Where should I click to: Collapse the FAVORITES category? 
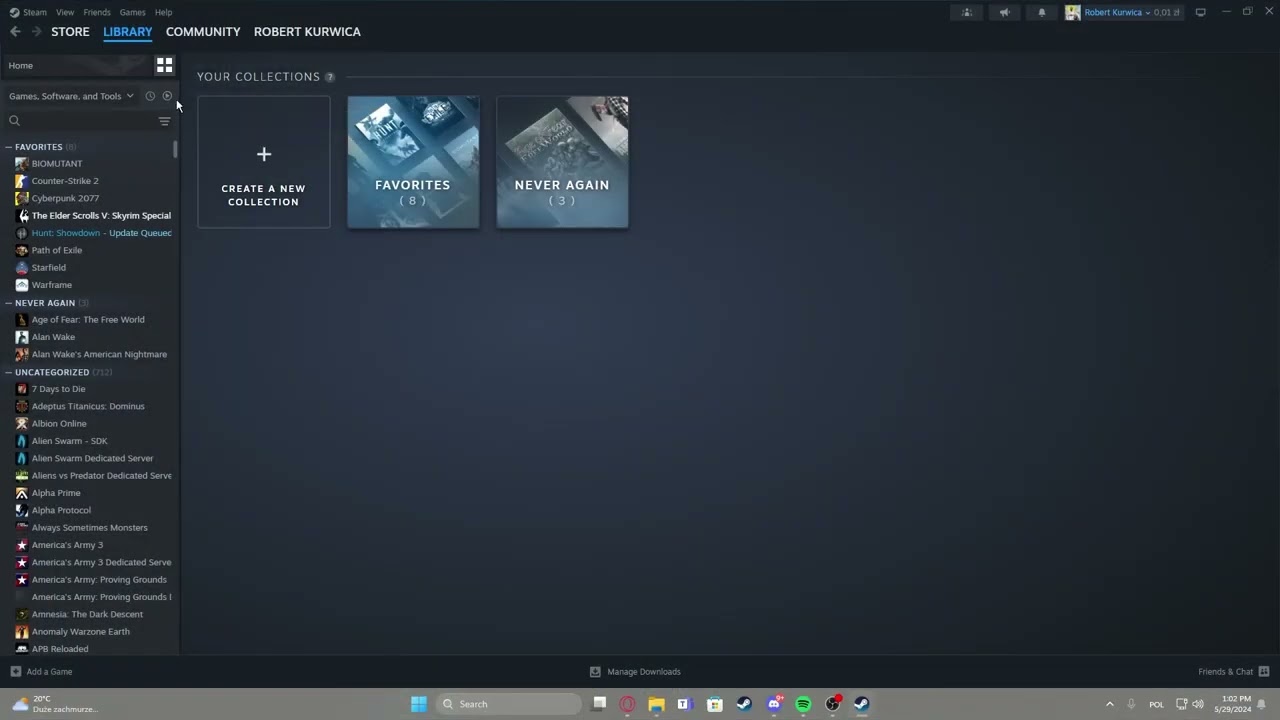click(8, 147)
